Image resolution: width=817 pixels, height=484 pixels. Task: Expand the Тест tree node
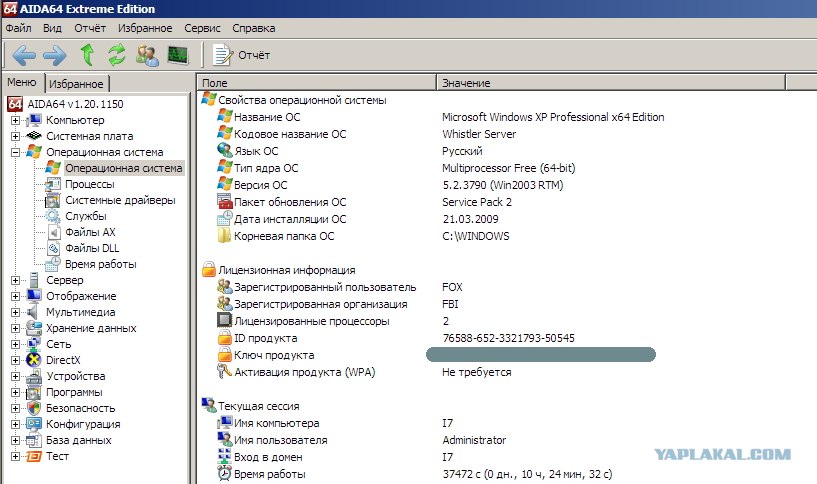pos(16,457)
